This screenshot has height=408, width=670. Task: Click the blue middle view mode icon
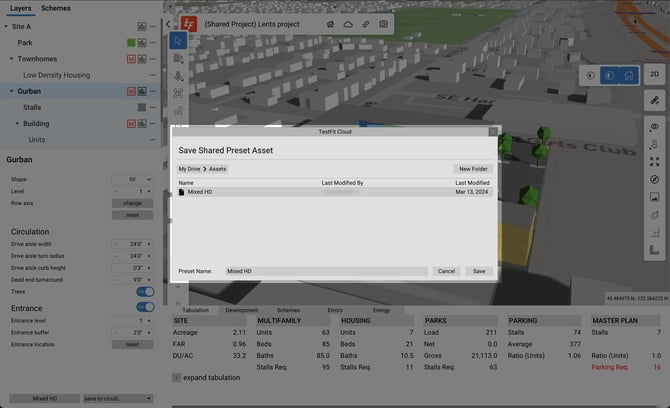[x=610, y=76]
